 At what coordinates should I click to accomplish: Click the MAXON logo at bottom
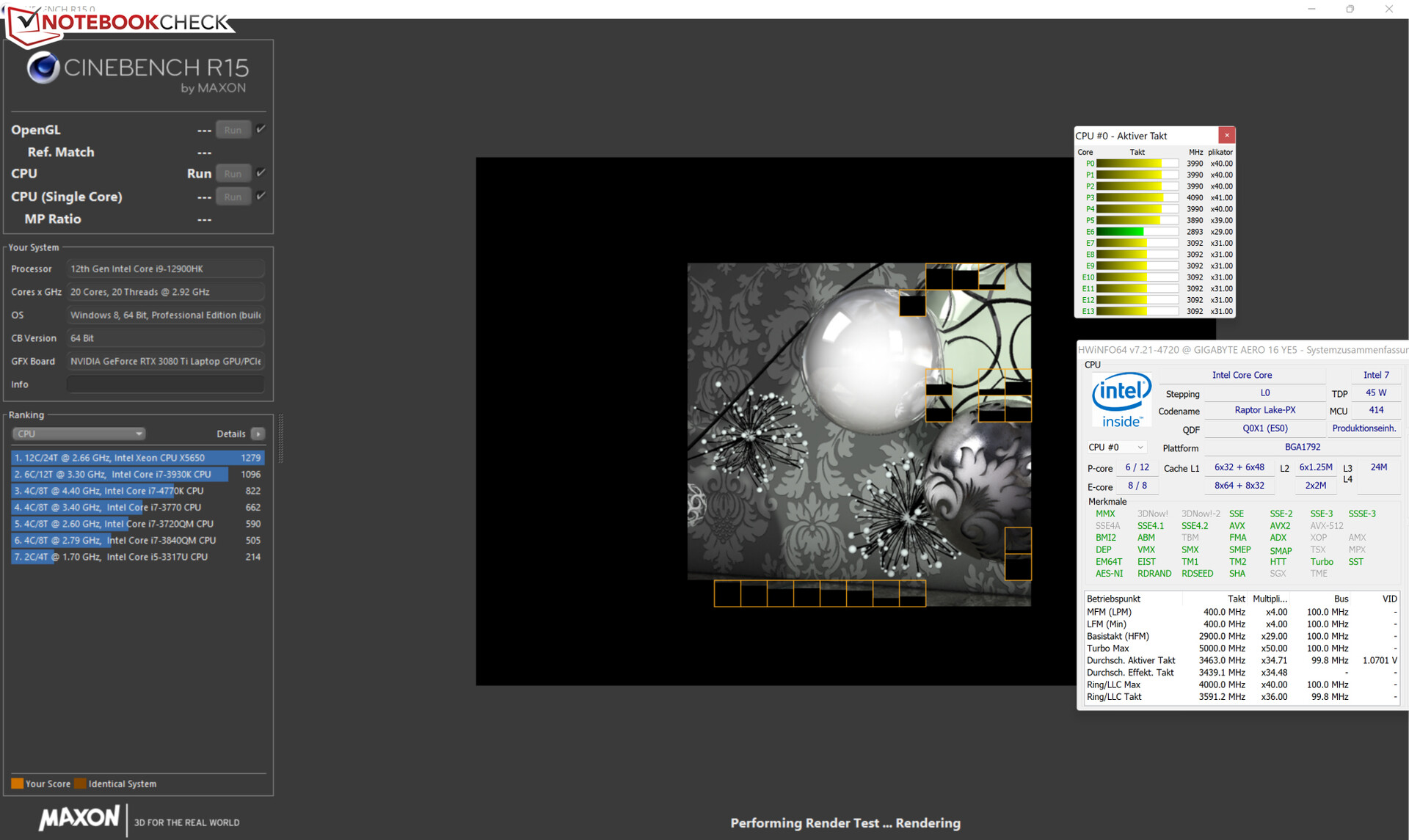click(x=79, y=818)
